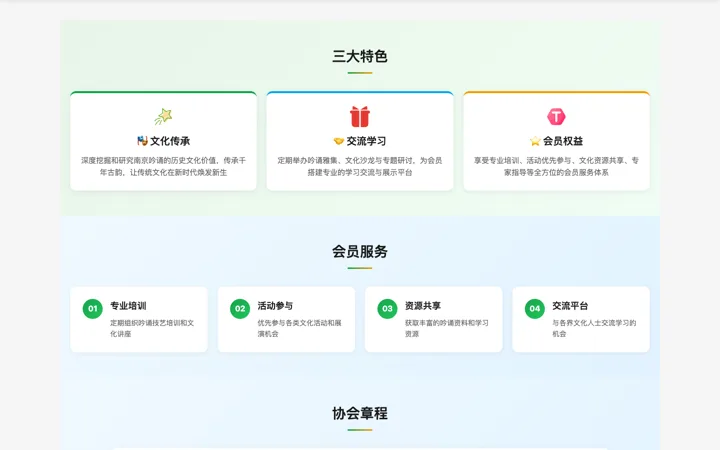Click the text 与各界文化人士交流学习的机会
This screenshot has width=720, height=450.
coord(594,328)
